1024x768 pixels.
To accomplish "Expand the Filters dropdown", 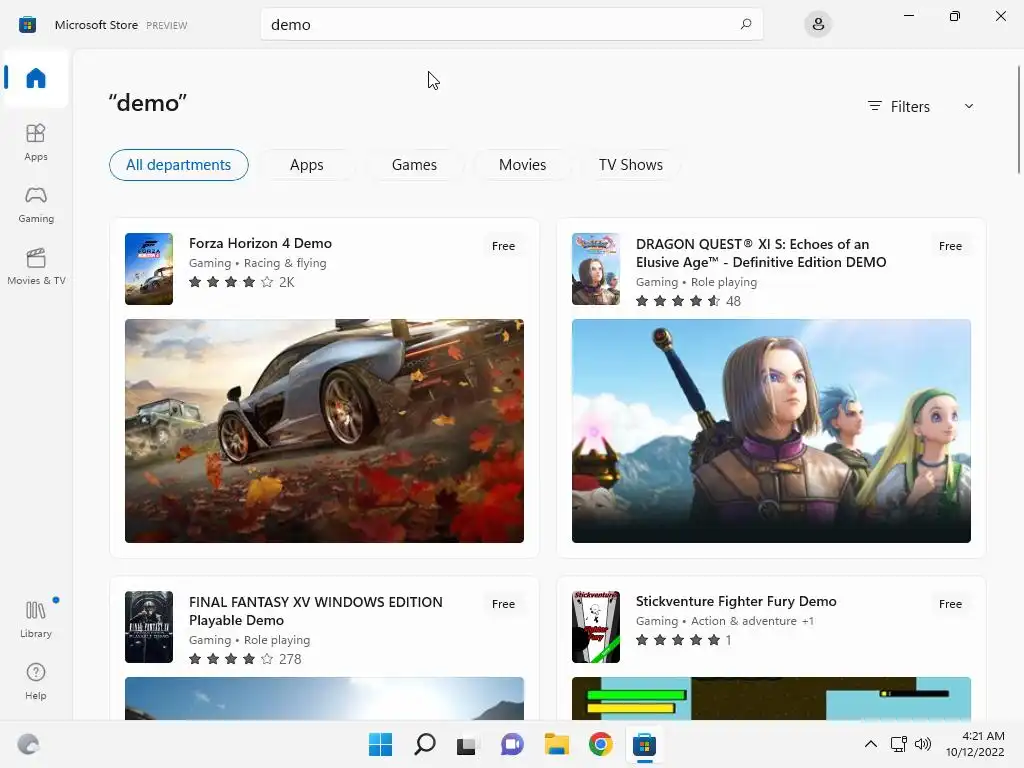I will 920,106.
